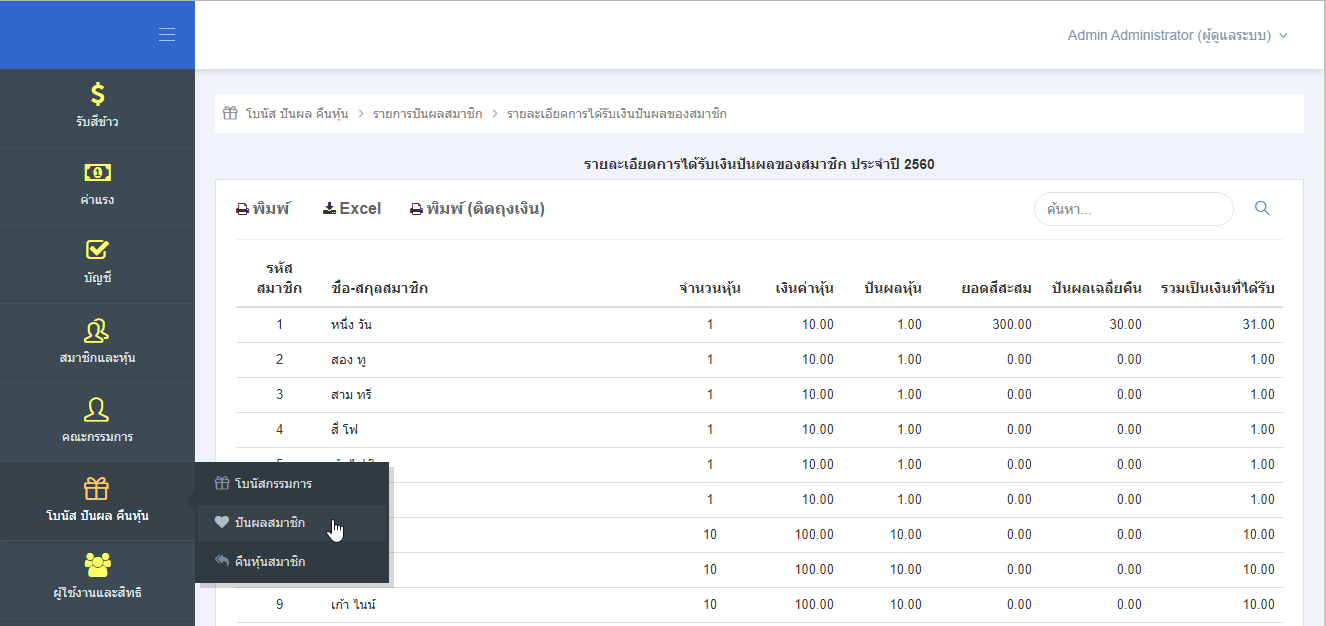
Task: Click the ปันผลเฉลี่ยคืน column header
Action: (1097, 289)
